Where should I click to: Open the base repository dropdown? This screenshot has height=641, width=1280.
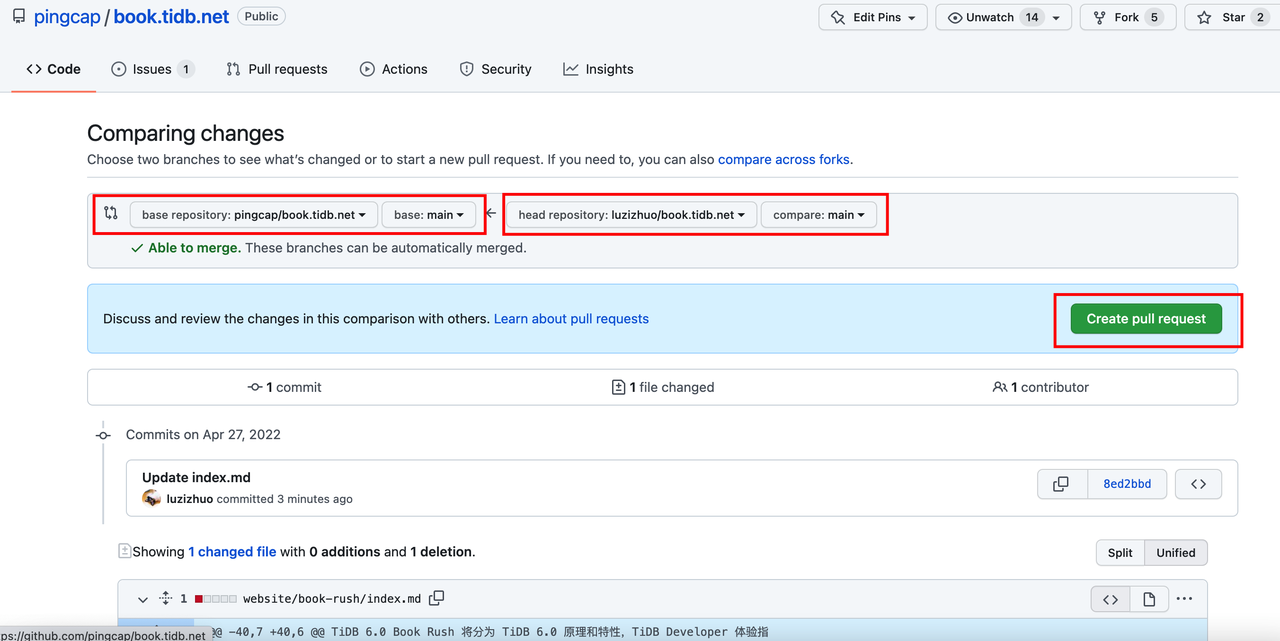[253, 215]
